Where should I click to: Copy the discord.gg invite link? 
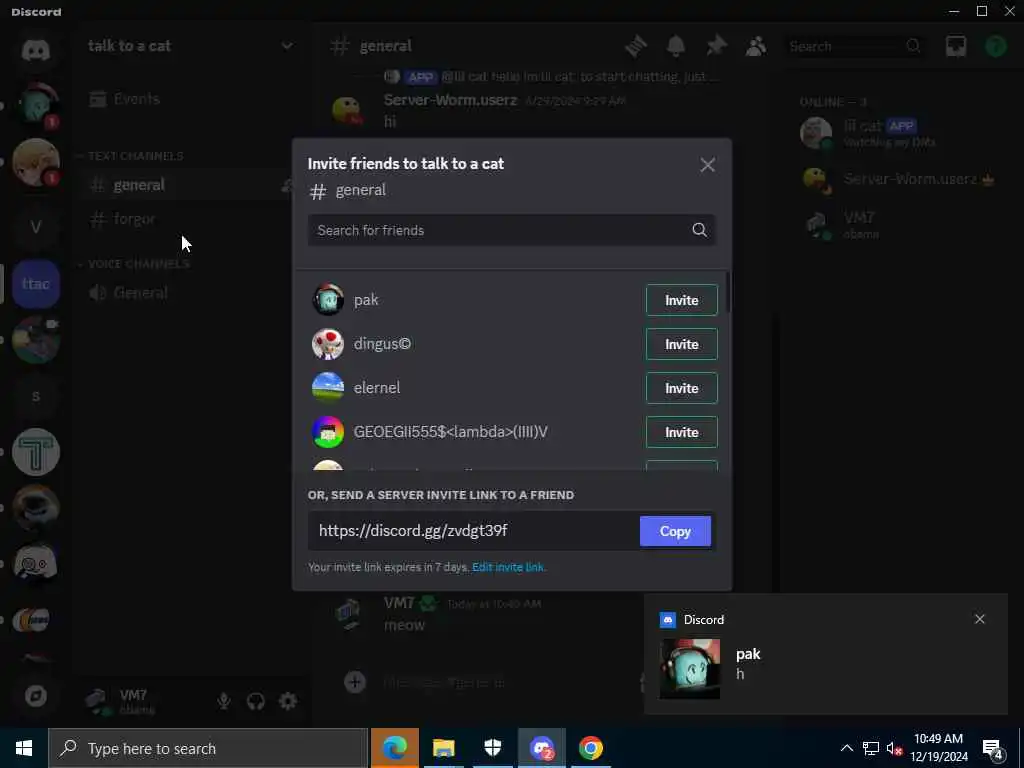pyautogui.click(x=675, y=532)
